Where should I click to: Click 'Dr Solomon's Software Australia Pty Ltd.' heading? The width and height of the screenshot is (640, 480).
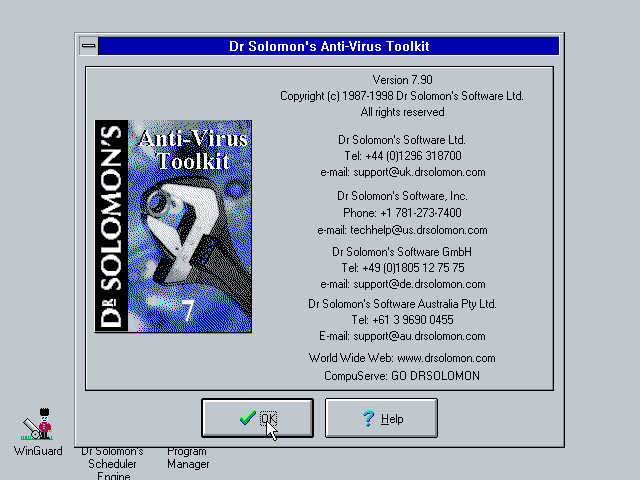[x=402, y=304]
